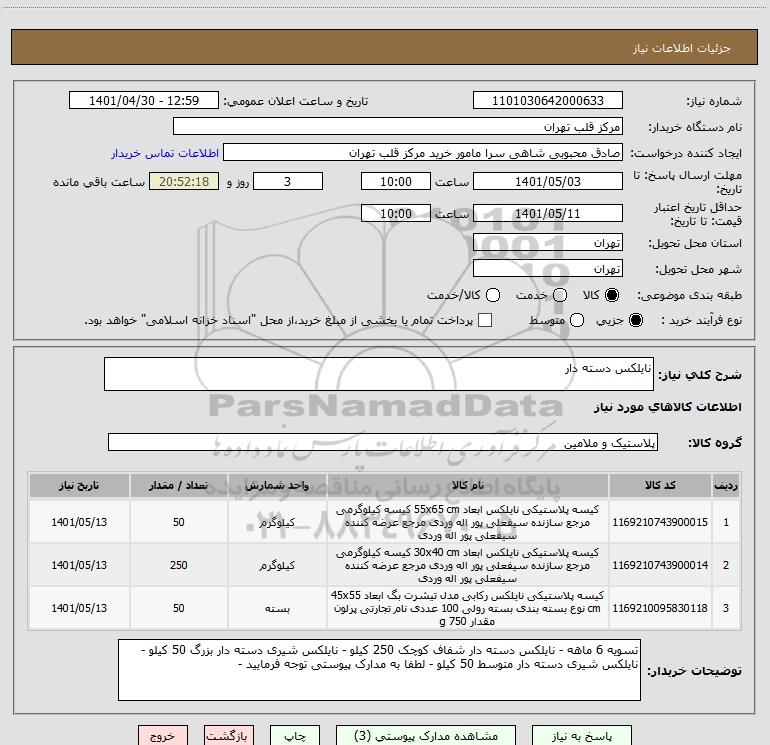This screenshot has width=770, height=745.
Task: Click the response deadline hour 10:00 field
Action: click(396, 181)
